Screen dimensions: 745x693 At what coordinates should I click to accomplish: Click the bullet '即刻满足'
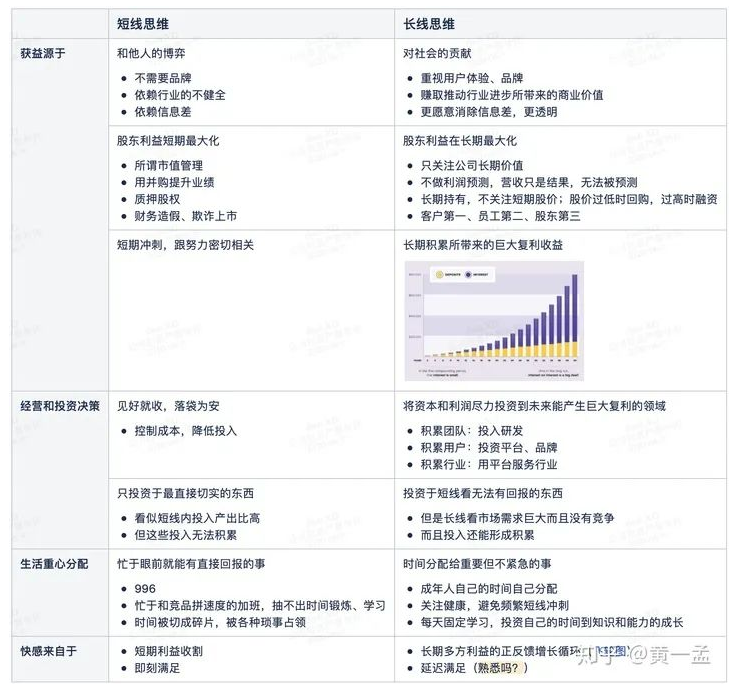click(x=157, y=668)
